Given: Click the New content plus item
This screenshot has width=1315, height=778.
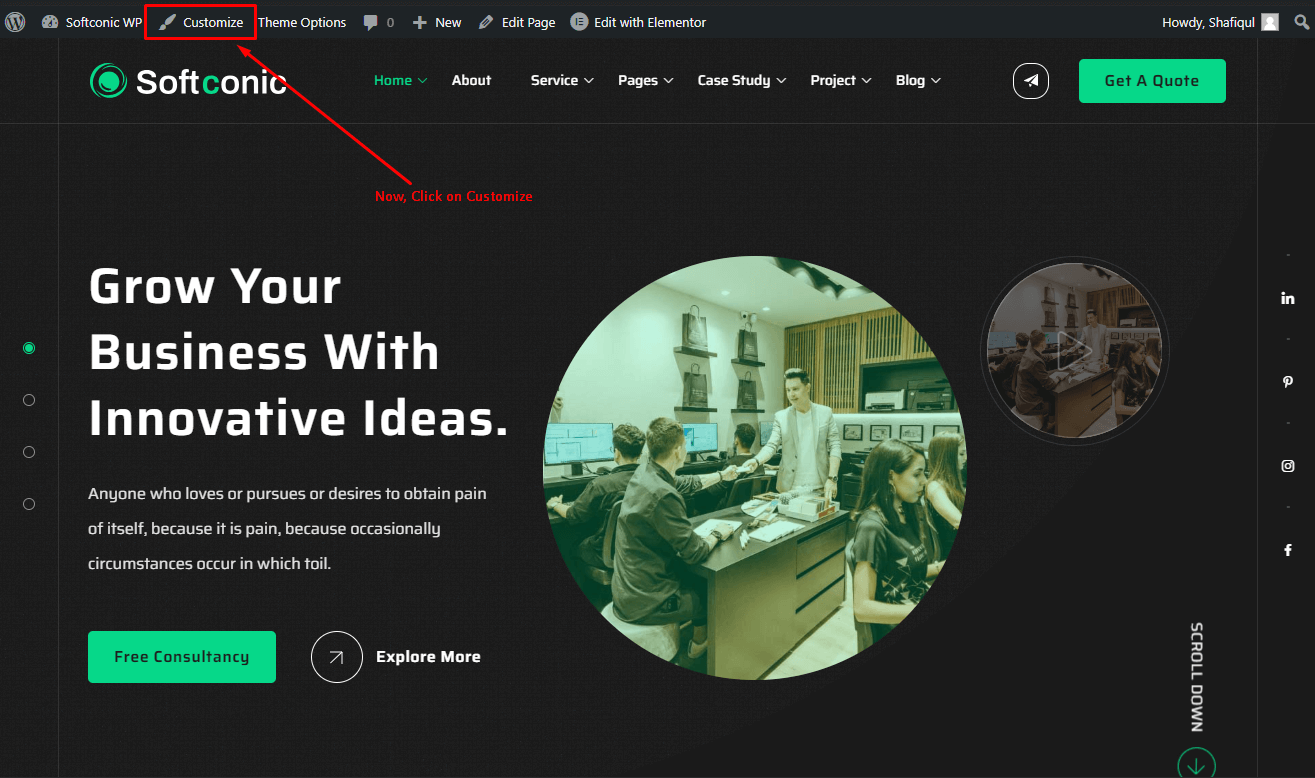Looking at the screenshot, I should coord(437,22).
